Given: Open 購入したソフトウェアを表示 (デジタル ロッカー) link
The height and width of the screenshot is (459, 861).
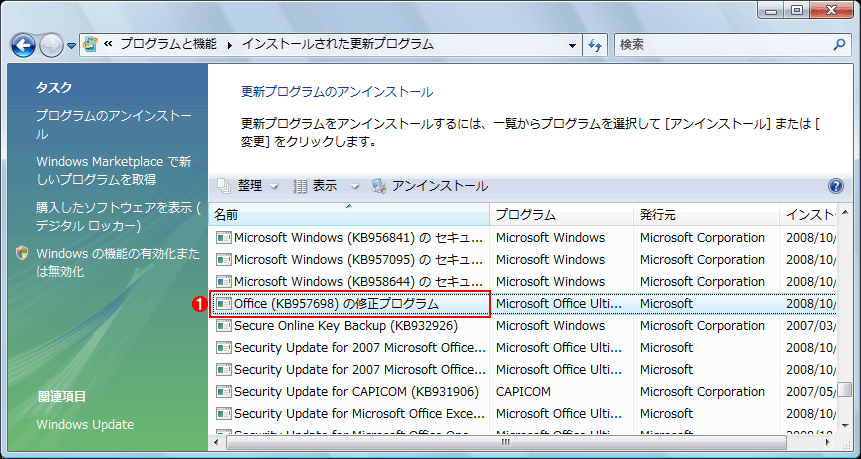Looking at the screenshot, I should tap(118, 216).
